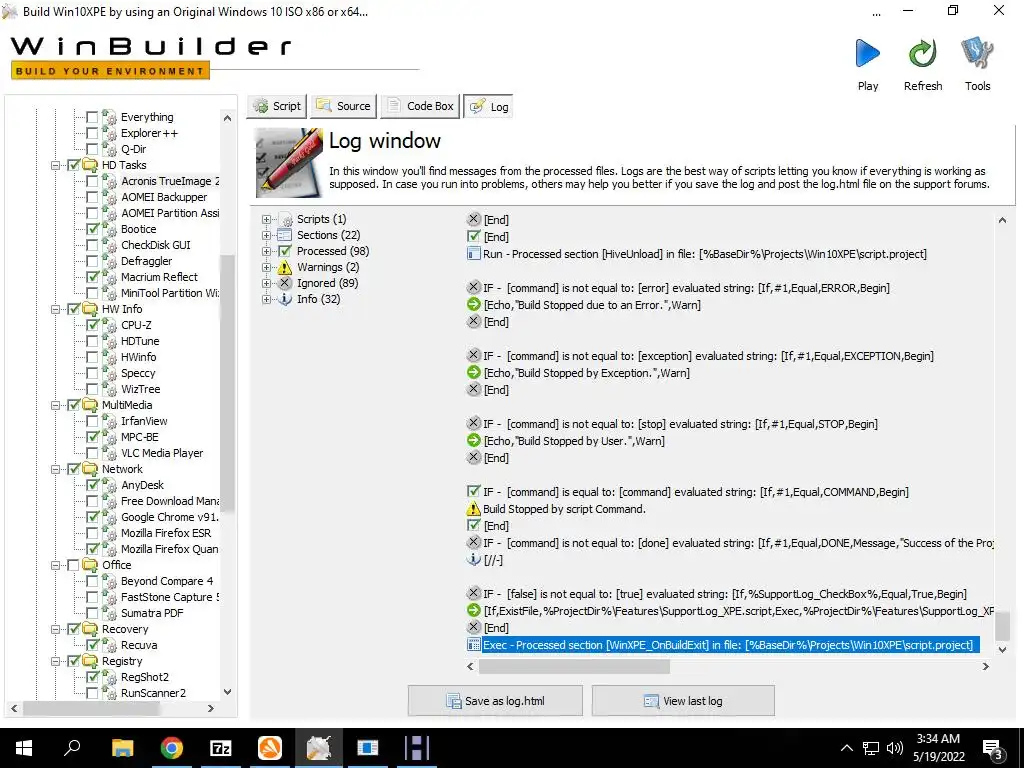This screenshot has height=768, width=1024.
Task: Switch to the Script tab
Action: click(278, 106)
